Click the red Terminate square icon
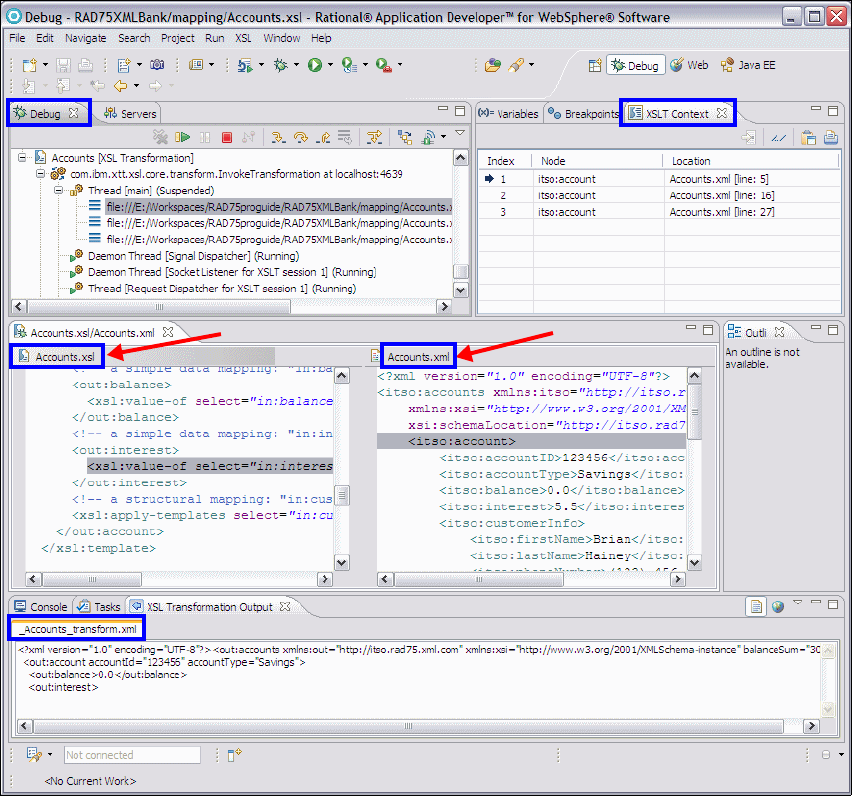 227,137
